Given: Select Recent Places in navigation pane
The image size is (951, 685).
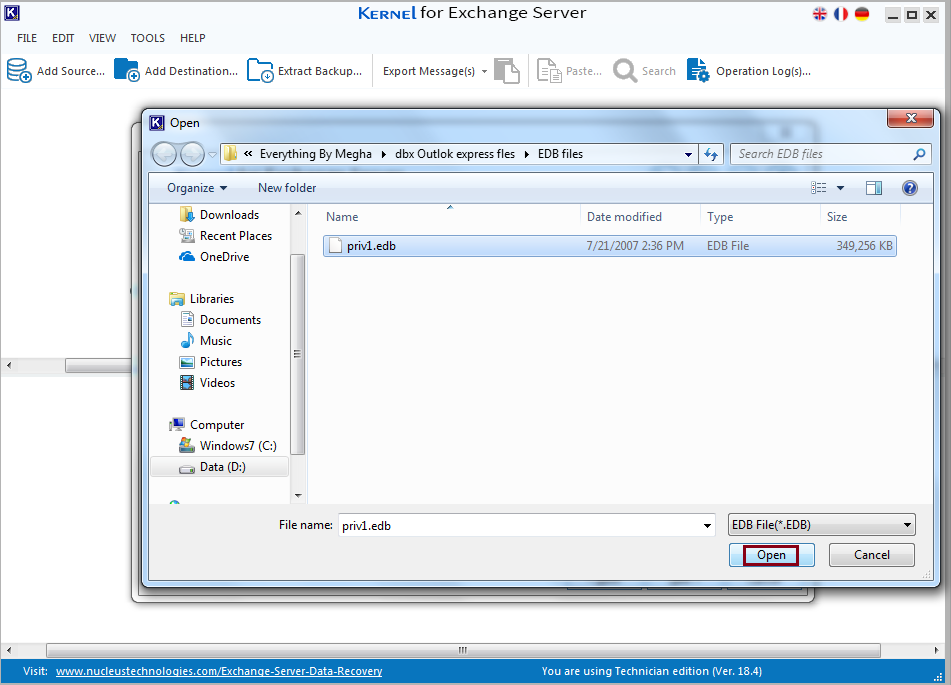Looking at the screenshot, I should [226, 235].
